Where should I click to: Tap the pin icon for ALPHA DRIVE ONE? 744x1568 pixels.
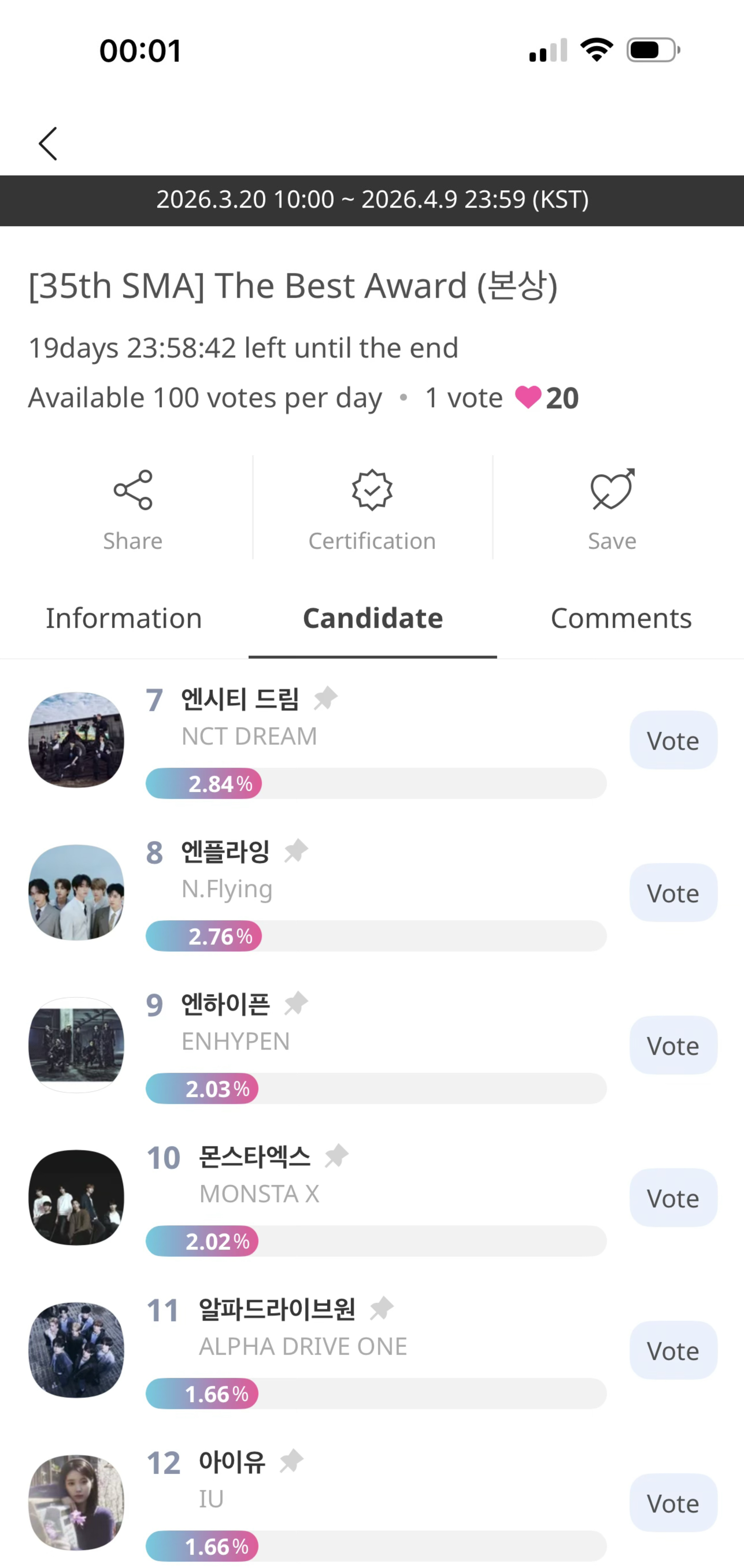pyautogui.click(x=382, y=1308)
